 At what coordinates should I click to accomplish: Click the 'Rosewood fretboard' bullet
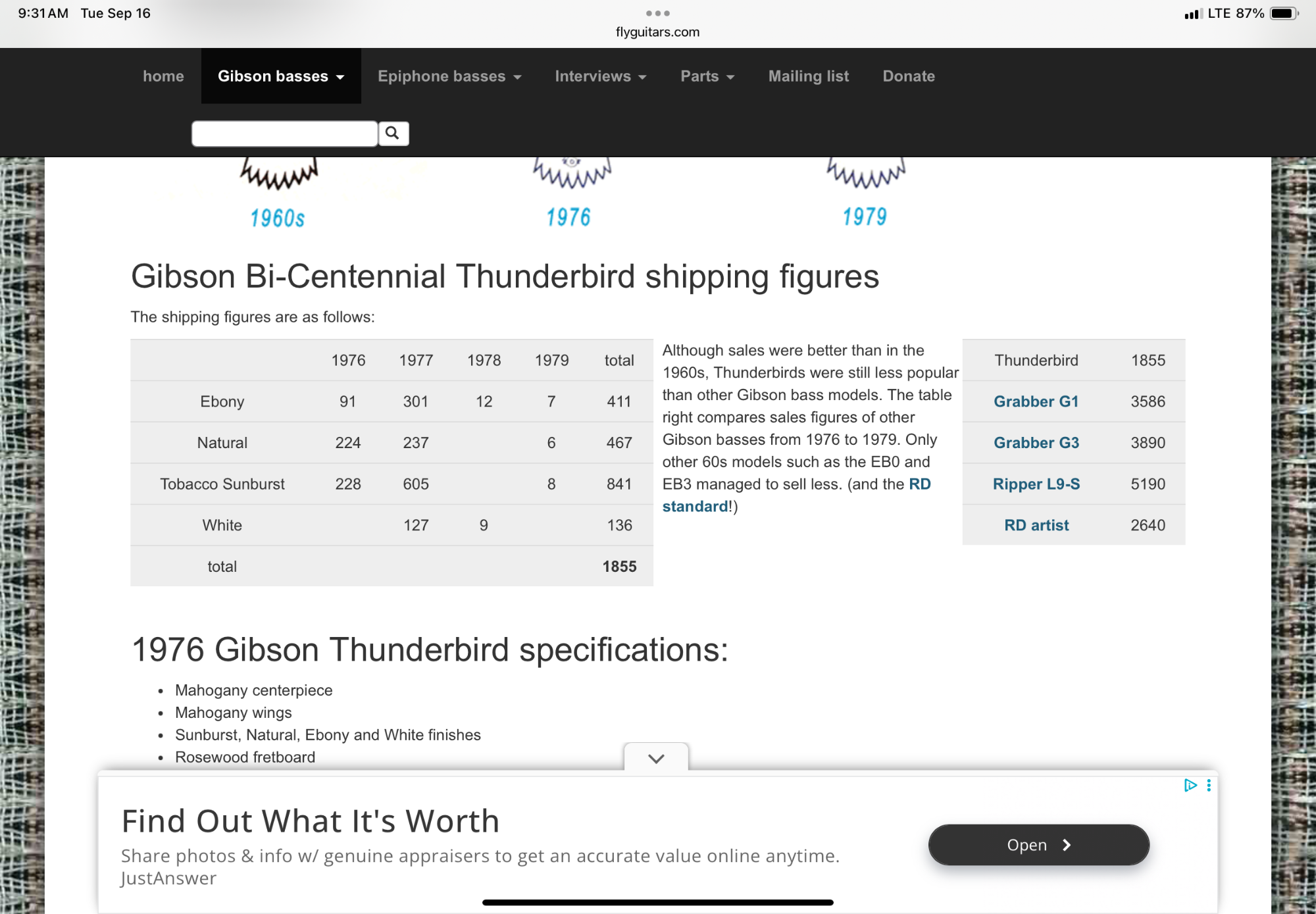[x=245, y=757]
